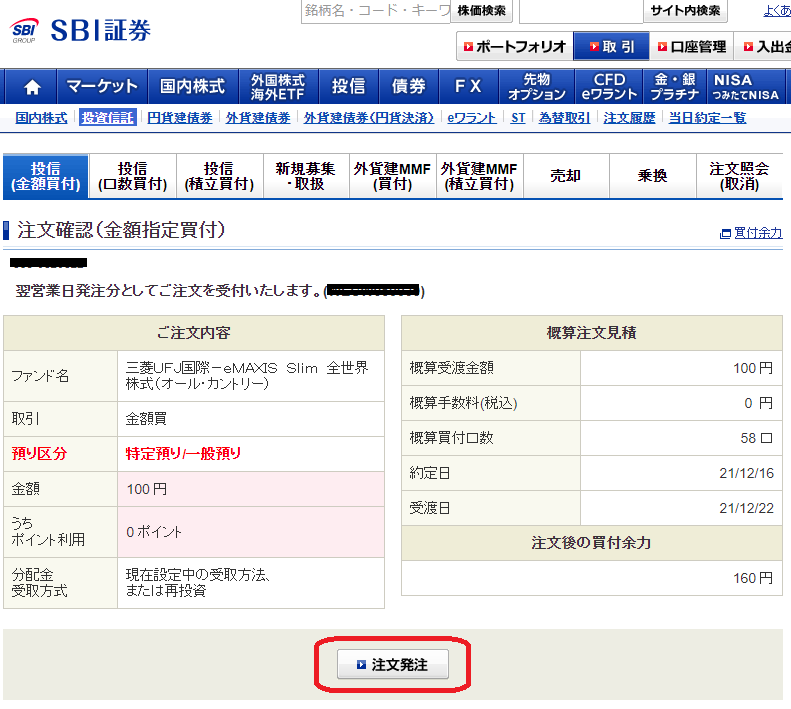Click the 金額 value 100 円
The image size is (791, 709).
coord(147,489)
